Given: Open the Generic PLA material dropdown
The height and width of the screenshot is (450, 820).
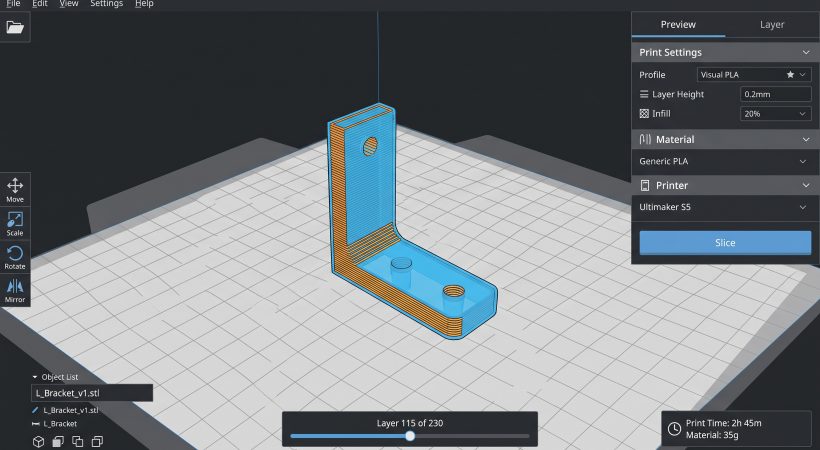Looking at the screenshot, I should [x=725, y=161].
